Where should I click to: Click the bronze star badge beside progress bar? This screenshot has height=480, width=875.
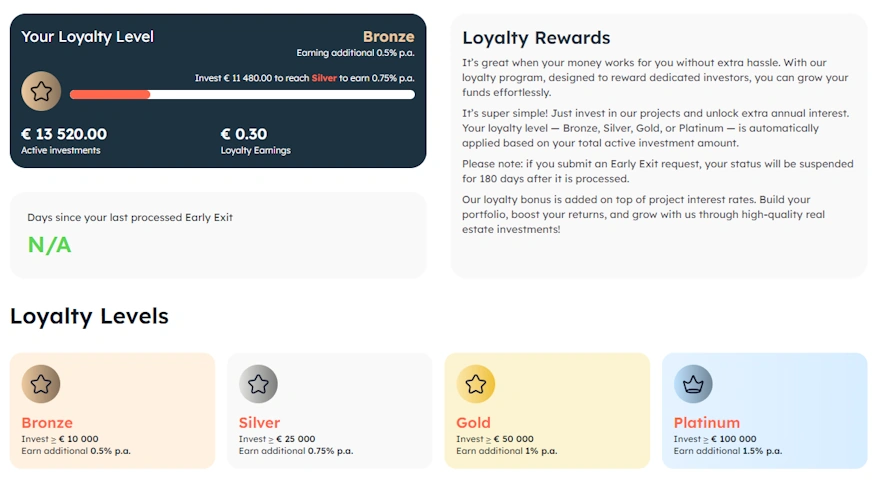(41, 92)
